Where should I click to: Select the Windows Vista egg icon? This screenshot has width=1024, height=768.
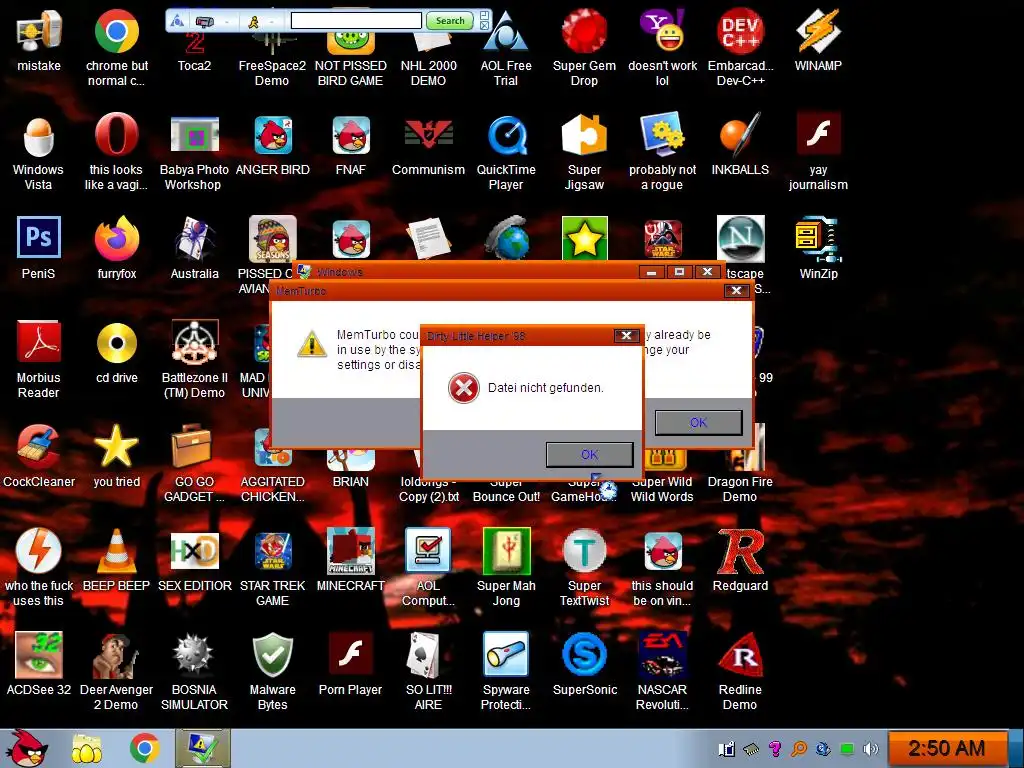tap(38, 152)
